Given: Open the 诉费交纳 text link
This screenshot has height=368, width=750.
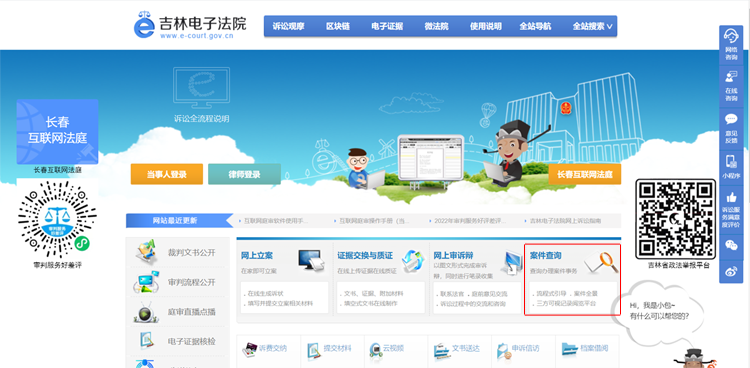Looking at the screenshot, I should tap(273, 348).
